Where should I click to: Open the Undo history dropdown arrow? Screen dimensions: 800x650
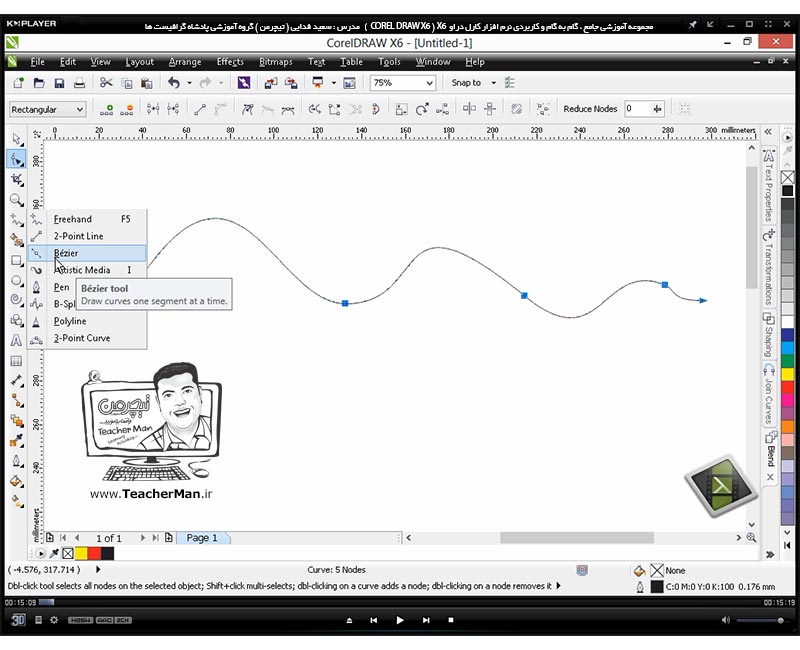(x=189, y=83)
